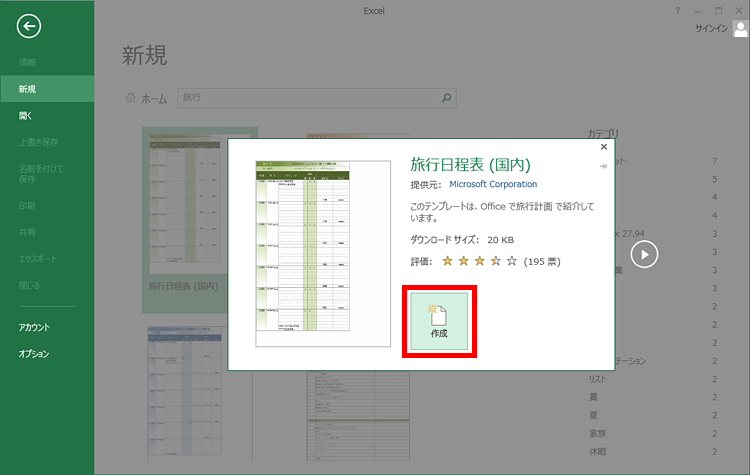Screen dimensions: 750x475
Task: Click the fifth empty rating star
Action: pyautogui.click(x=512, y=261)
